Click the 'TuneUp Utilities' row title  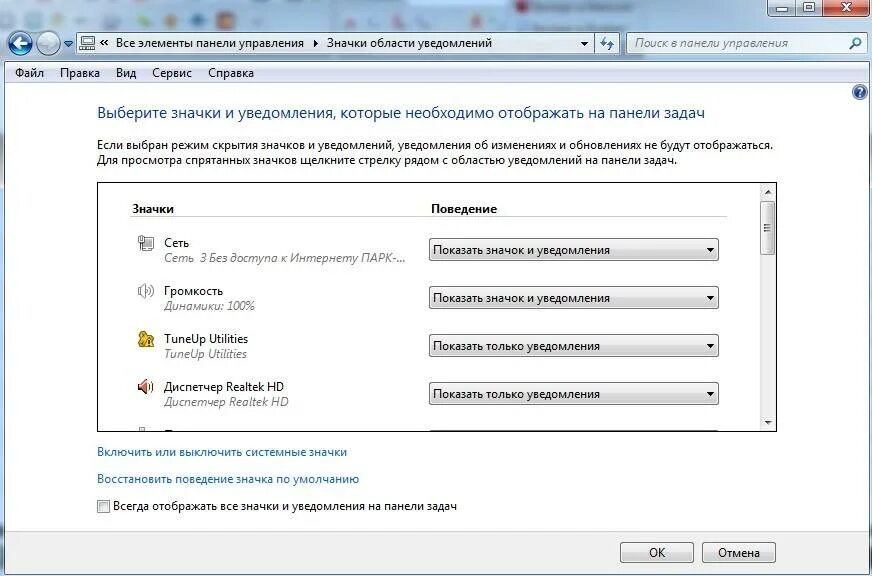coord(206,339)
